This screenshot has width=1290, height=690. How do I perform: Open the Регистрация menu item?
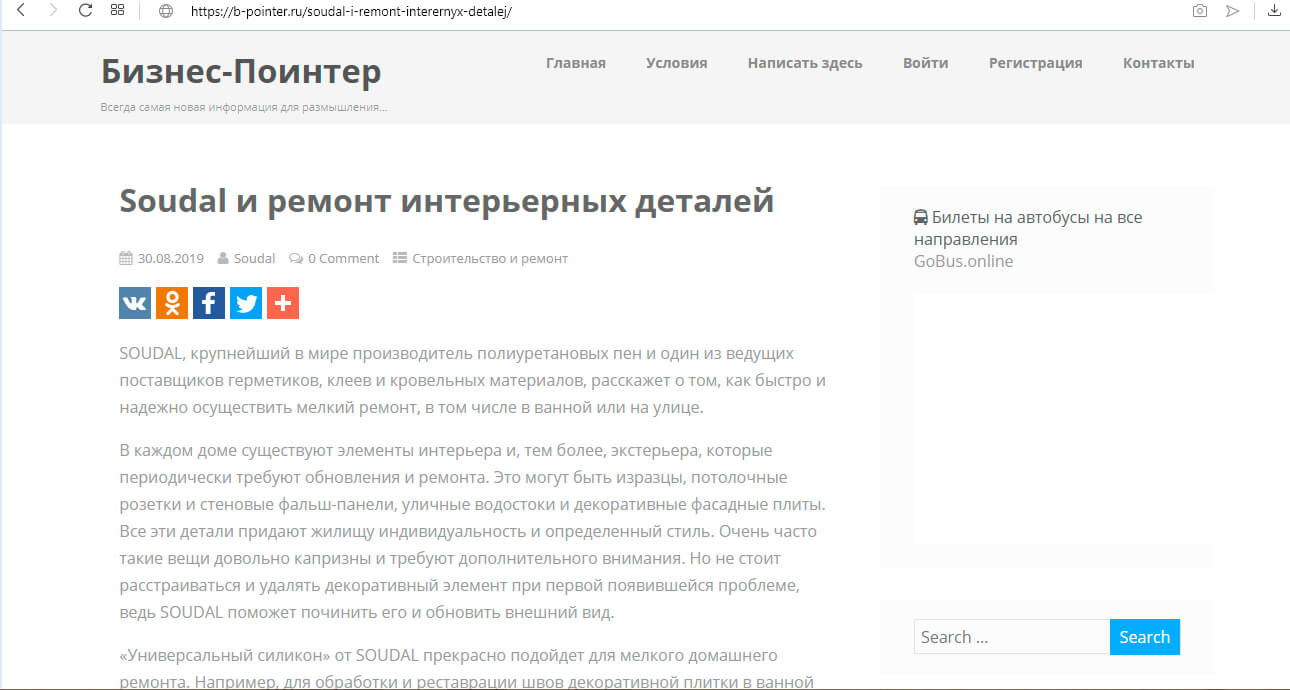(x=1036, y=63)
